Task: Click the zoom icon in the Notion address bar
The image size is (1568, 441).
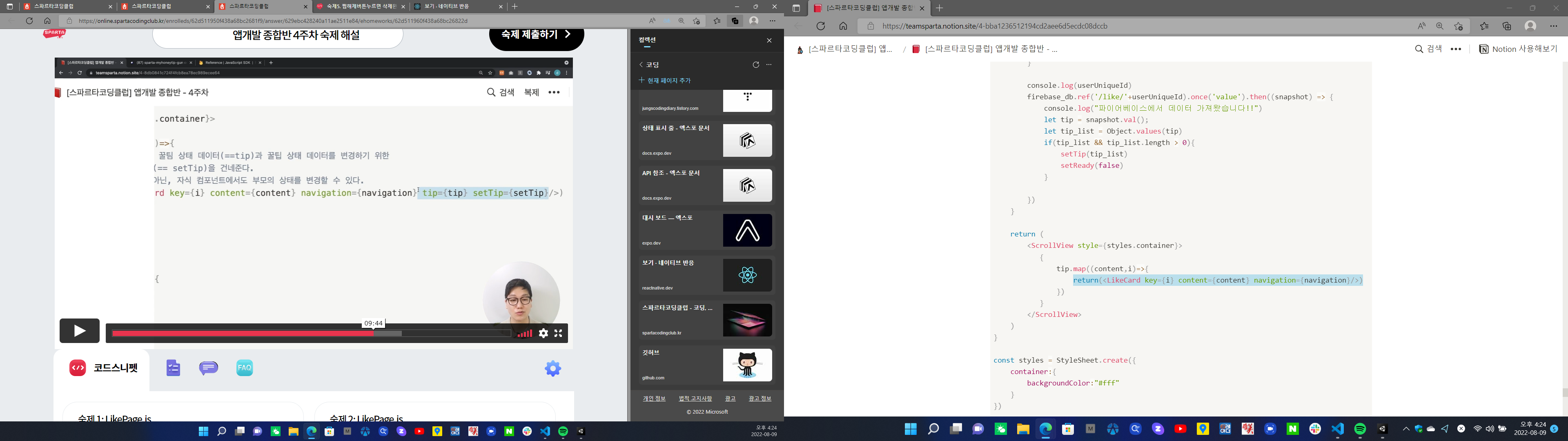Action: click(1439, 26)
